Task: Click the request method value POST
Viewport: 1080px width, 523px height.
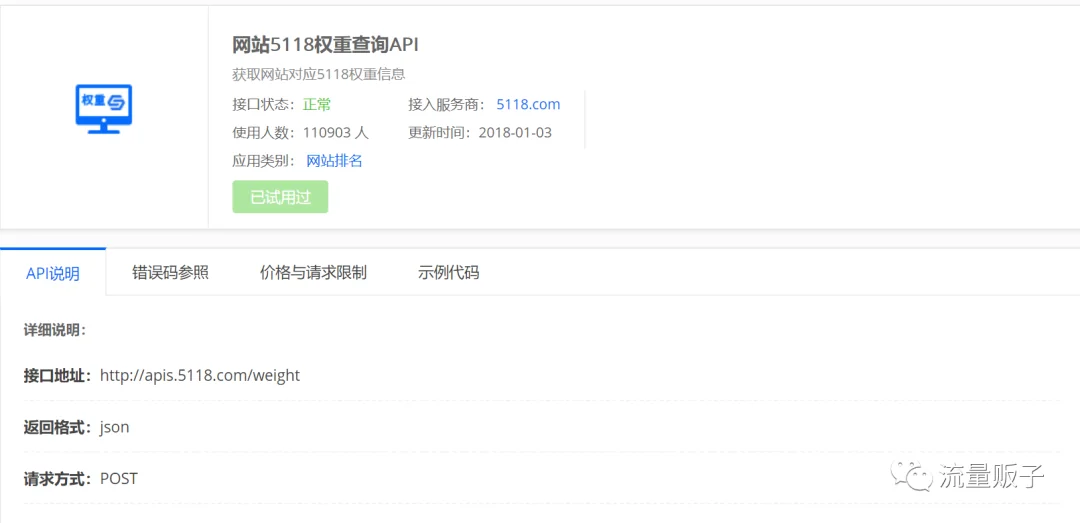Action: 118,478
